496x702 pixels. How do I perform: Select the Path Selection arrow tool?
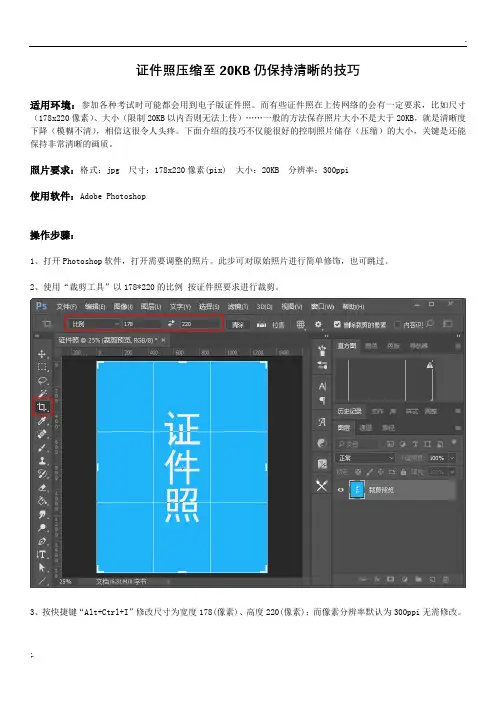point(42,568)
